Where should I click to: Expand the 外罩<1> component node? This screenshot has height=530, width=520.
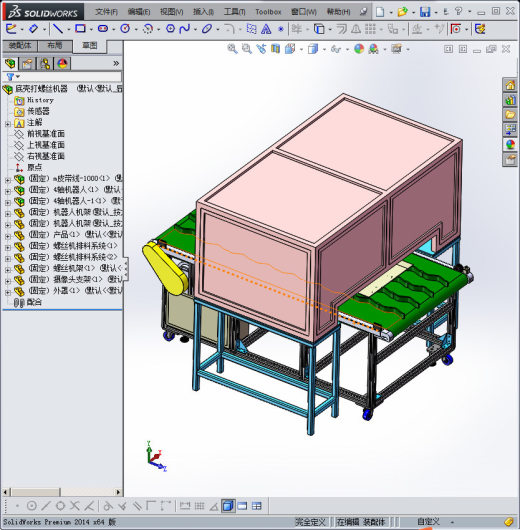pyautogui.click(x=8, y=292)
